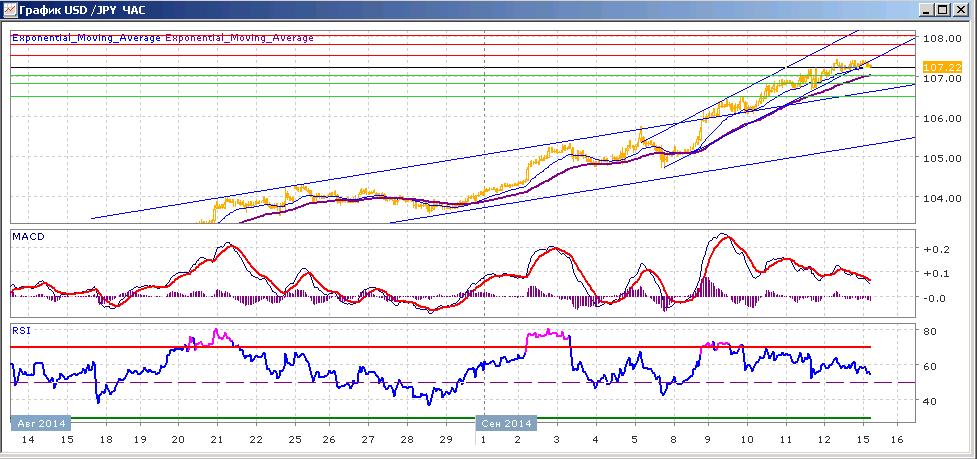Minimize the USD/JPY chart window
This screenshot has width=977, height=459.
[927, 10]
